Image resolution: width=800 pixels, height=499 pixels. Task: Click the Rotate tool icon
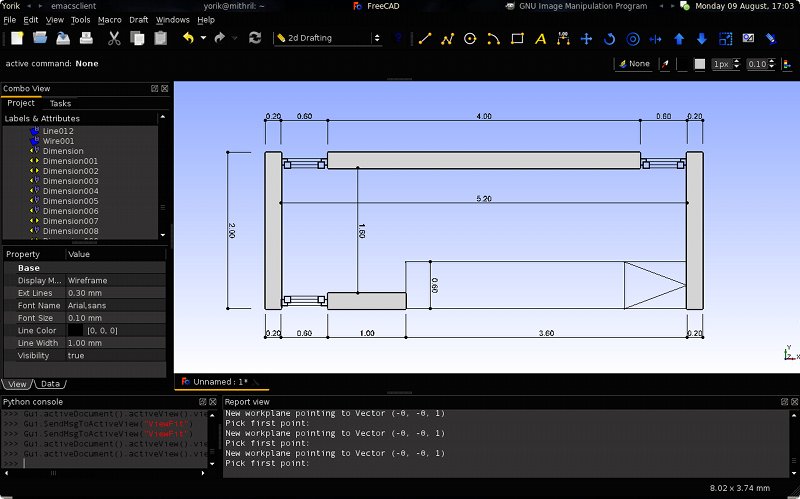coord(610,39)
